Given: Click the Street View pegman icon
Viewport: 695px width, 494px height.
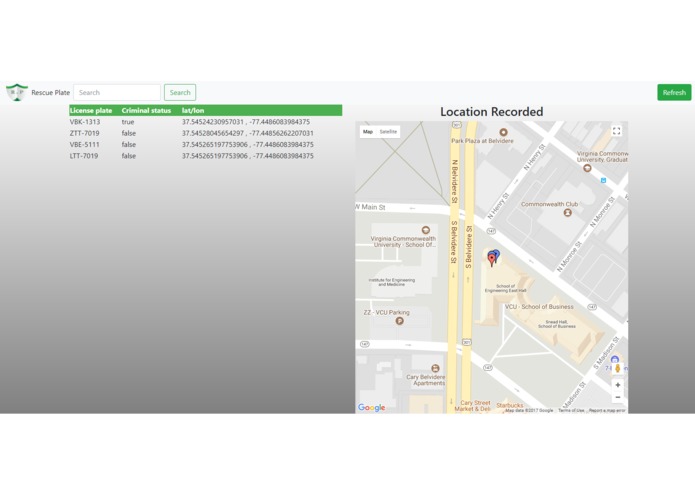Looking at the screenshot, I should click(x=617, y=368).
